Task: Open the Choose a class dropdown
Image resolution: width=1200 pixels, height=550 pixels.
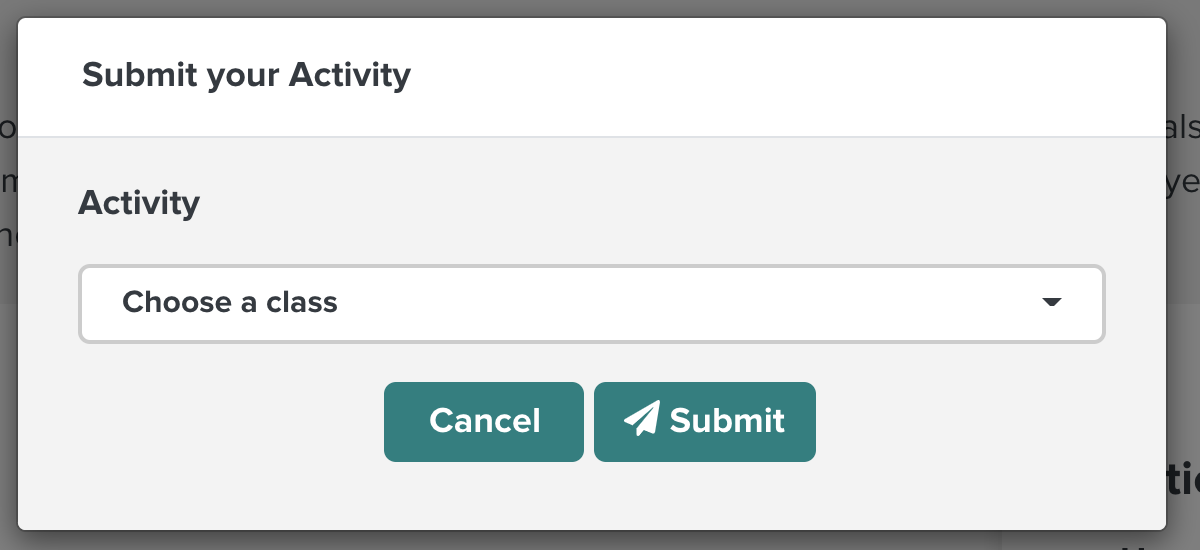Action: click(592, 304)
